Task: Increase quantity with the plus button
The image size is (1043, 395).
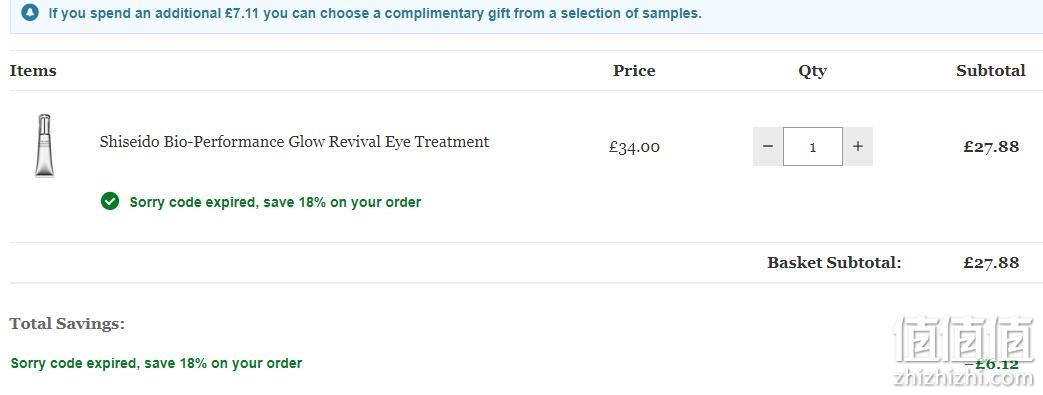Action: pos(858,146)
